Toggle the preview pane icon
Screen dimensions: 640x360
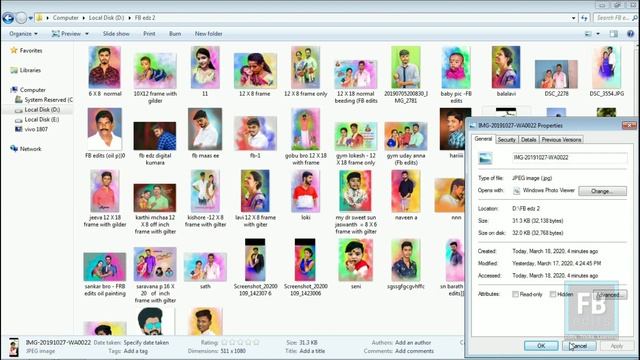click(x=613, y=34)
